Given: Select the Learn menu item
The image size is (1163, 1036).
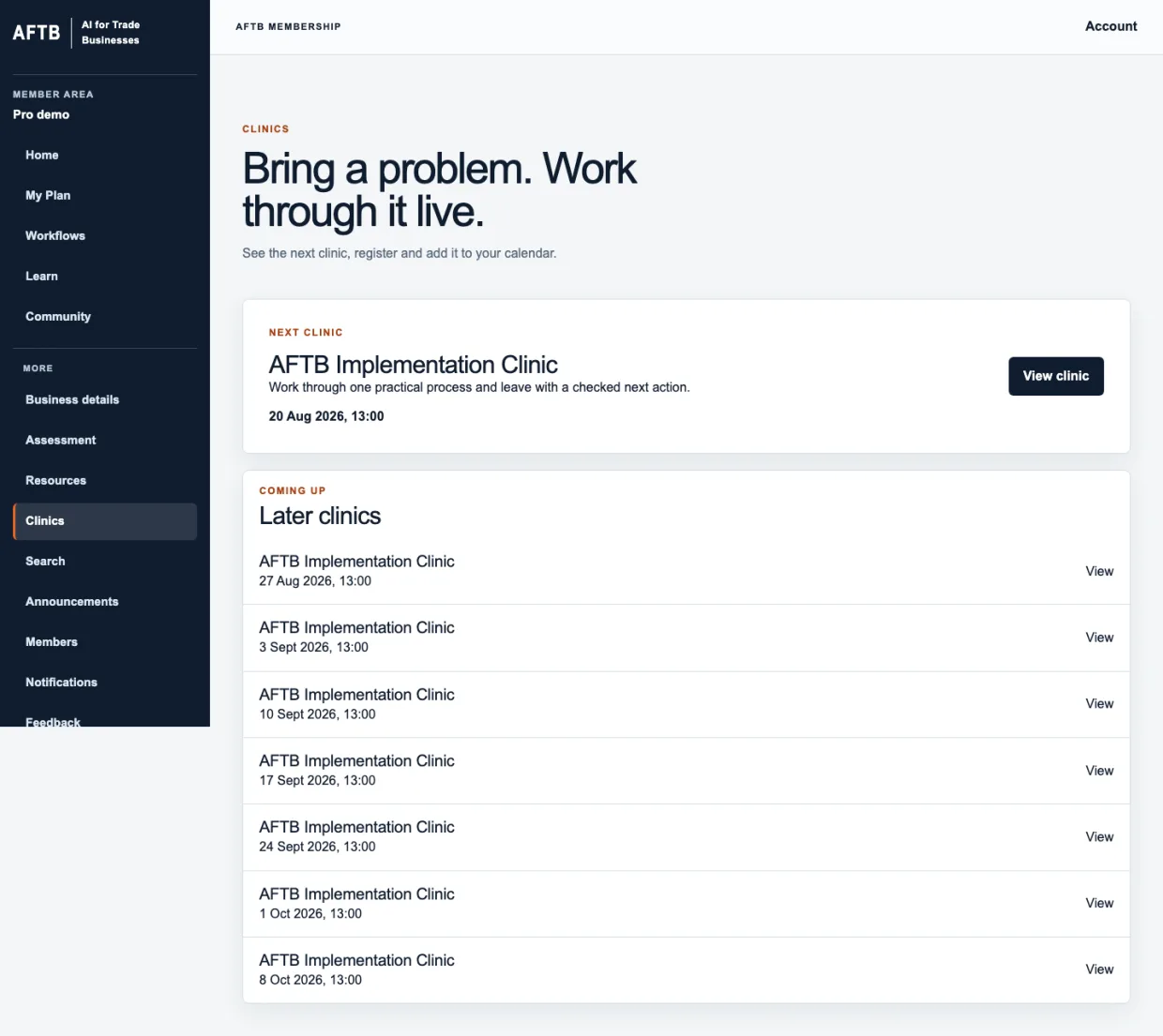Looking at the screenshot, I should coord(105,276).
